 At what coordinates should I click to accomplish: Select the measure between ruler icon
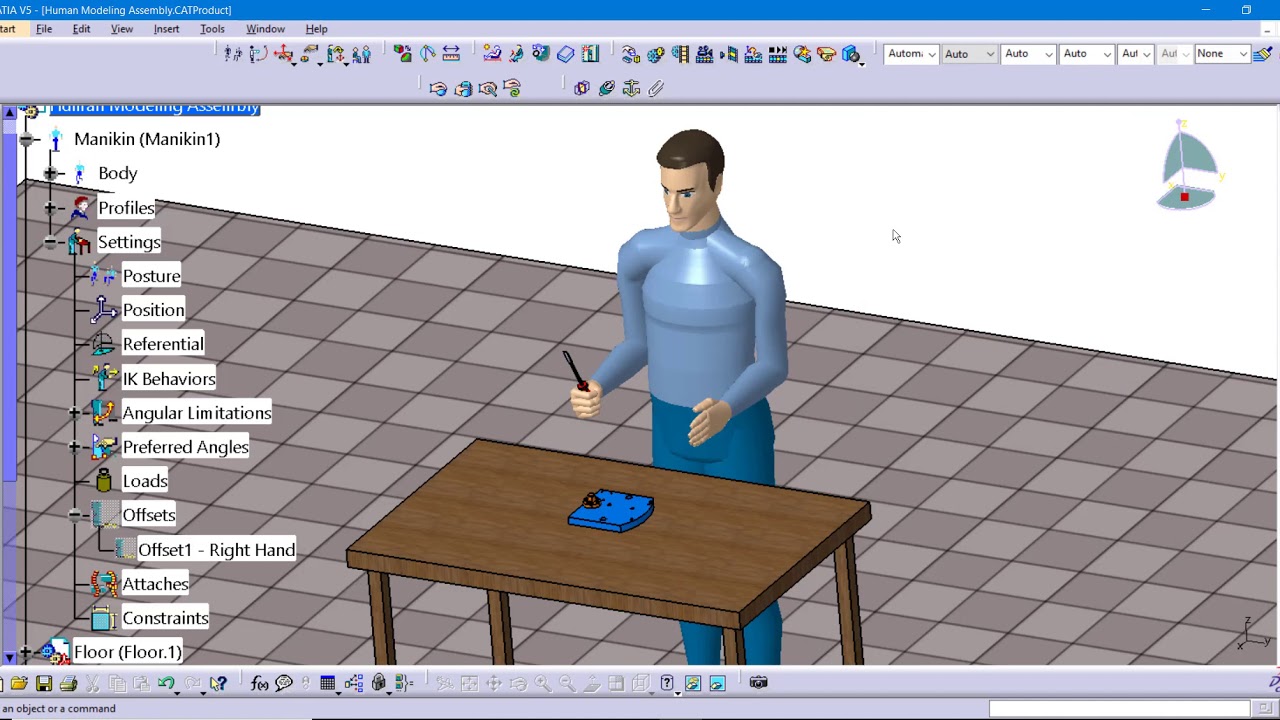(x=451, y=53)
